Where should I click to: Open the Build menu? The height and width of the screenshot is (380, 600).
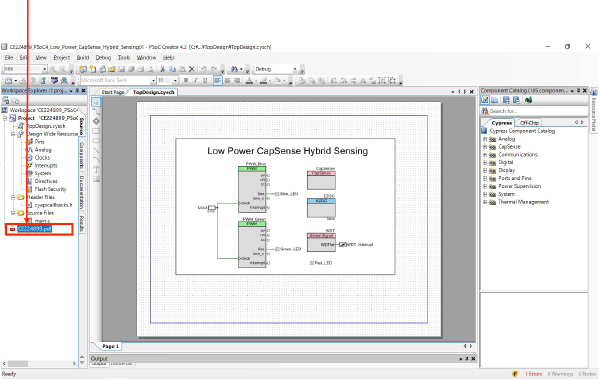83,57
